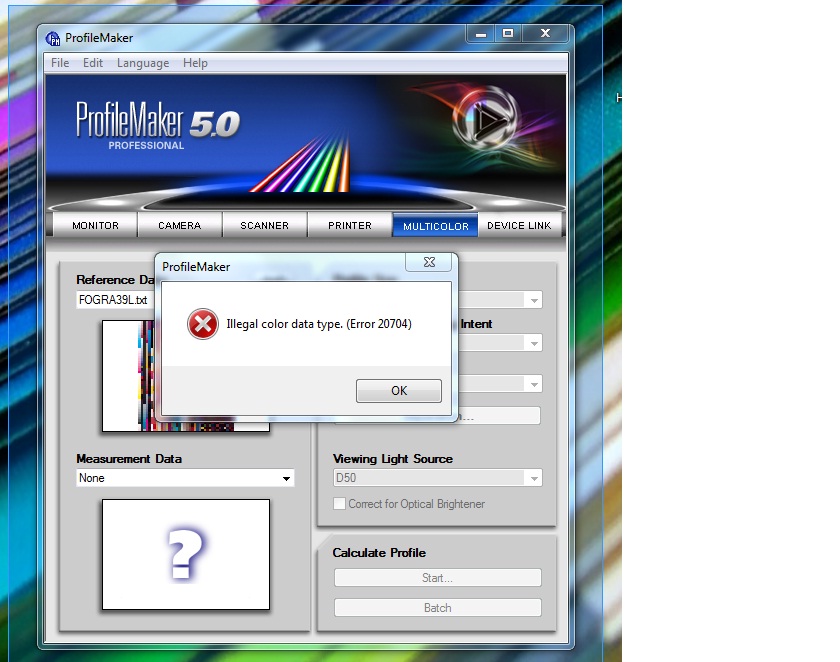Screen dimensions: 840x662
Task: Select the MULTICOLOR tab
Action: click(436, 225)
